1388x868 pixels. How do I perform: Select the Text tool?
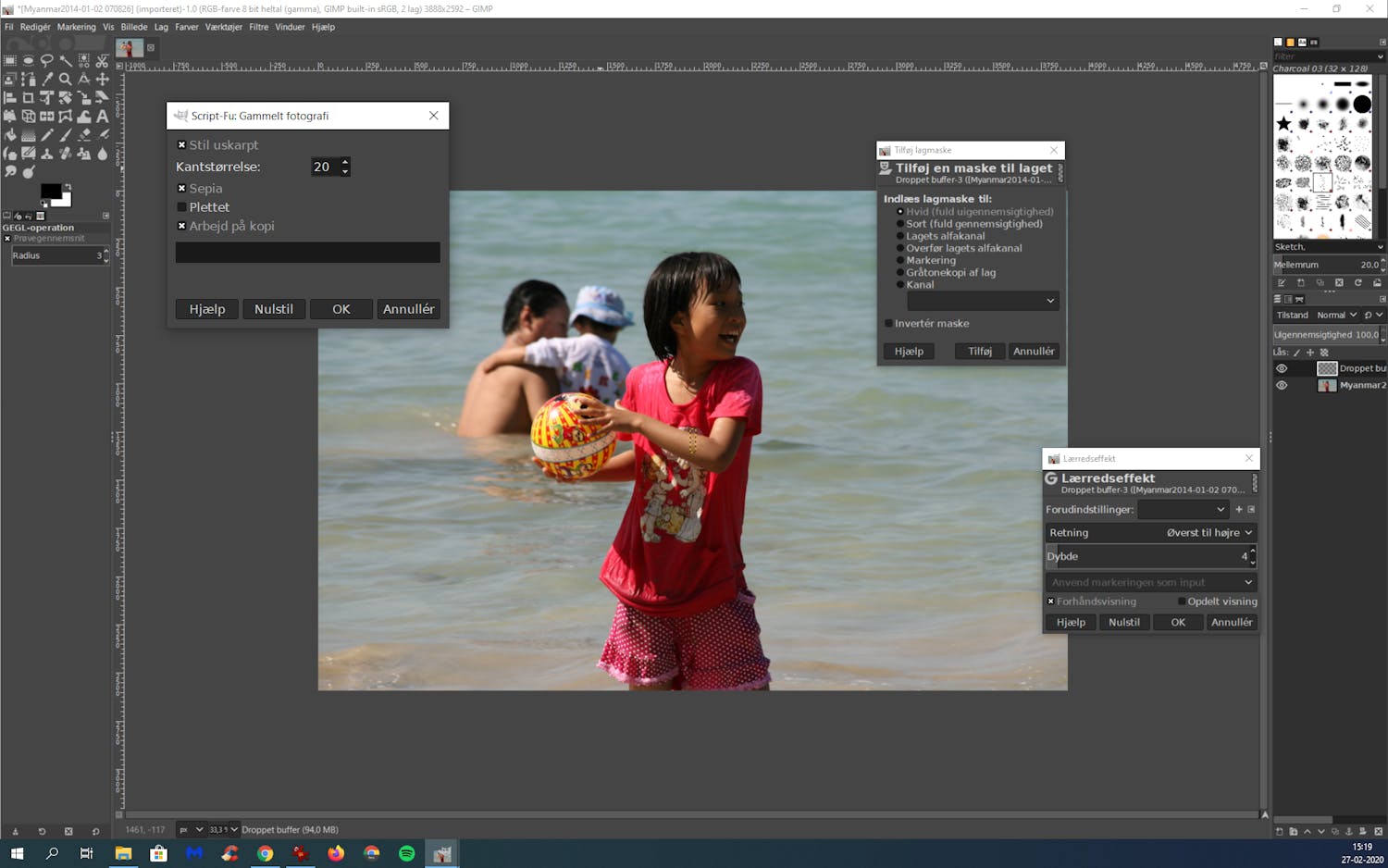tap(102, 116)
